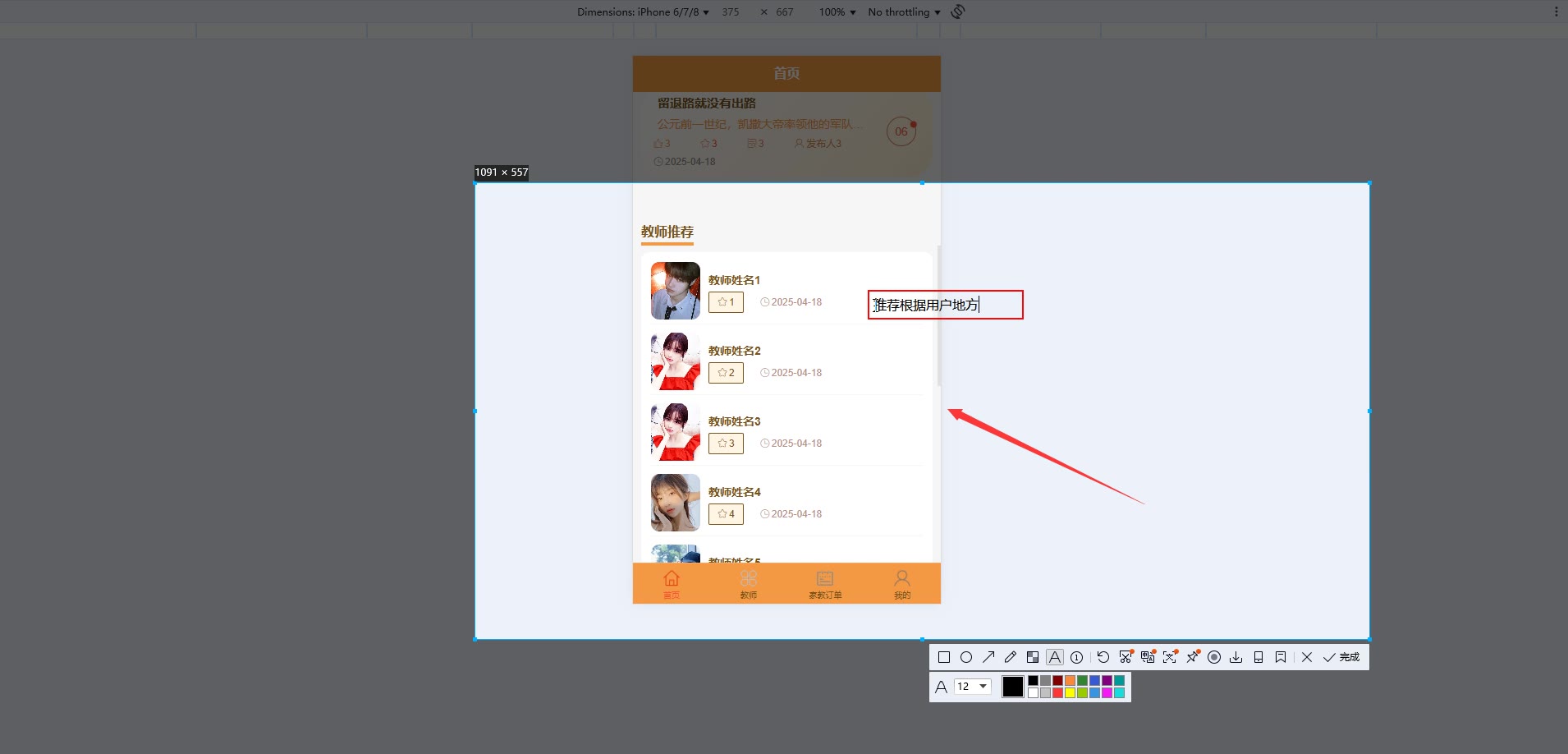Open the No throttling dropdown
This screenshot has width=1568, height=754.
point(904,12)
